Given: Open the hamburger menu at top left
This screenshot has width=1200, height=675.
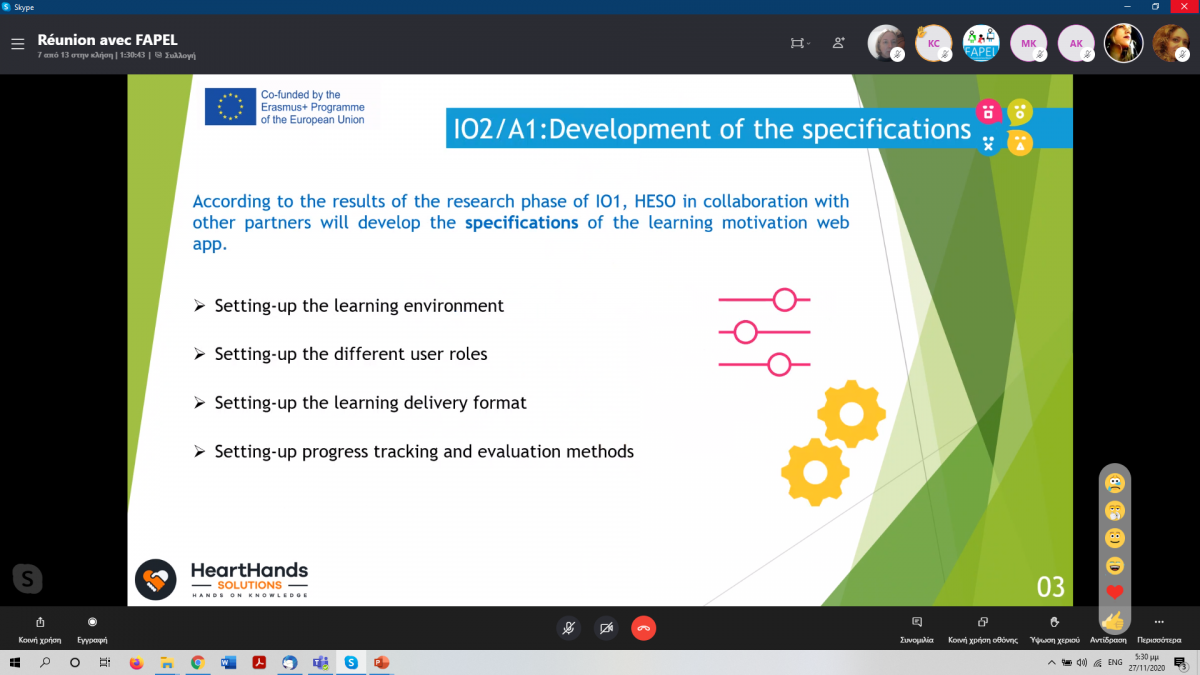Looking at the screenshot, I should coord(17,44).
